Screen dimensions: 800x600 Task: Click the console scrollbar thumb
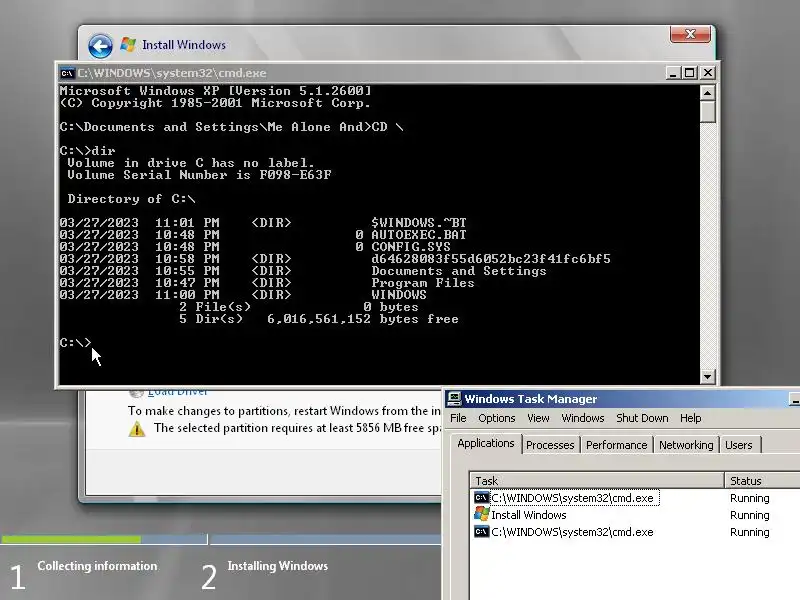click(707, 112)
